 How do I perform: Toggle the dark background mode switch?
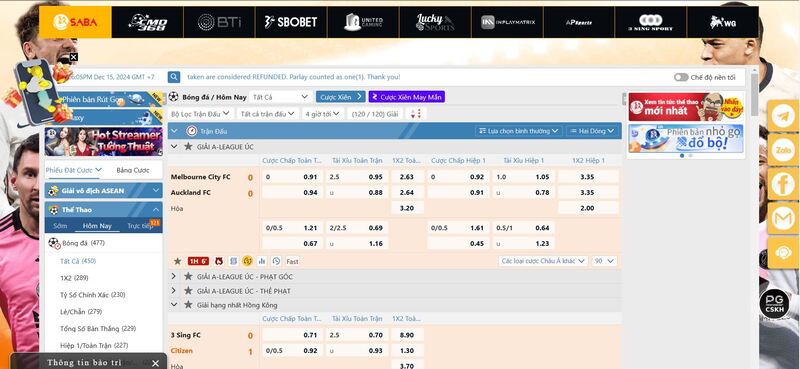(x=681, y=77)
